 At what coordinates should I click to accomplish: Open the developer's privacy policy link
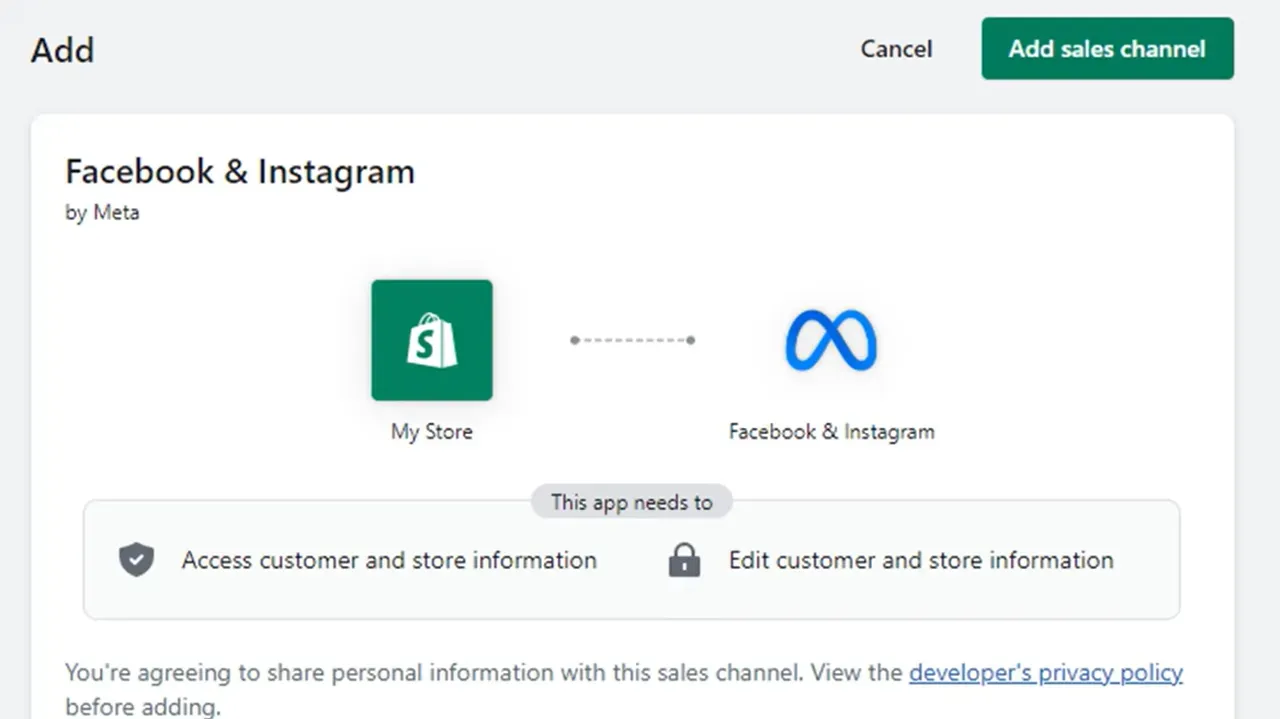click(1045, 673)
